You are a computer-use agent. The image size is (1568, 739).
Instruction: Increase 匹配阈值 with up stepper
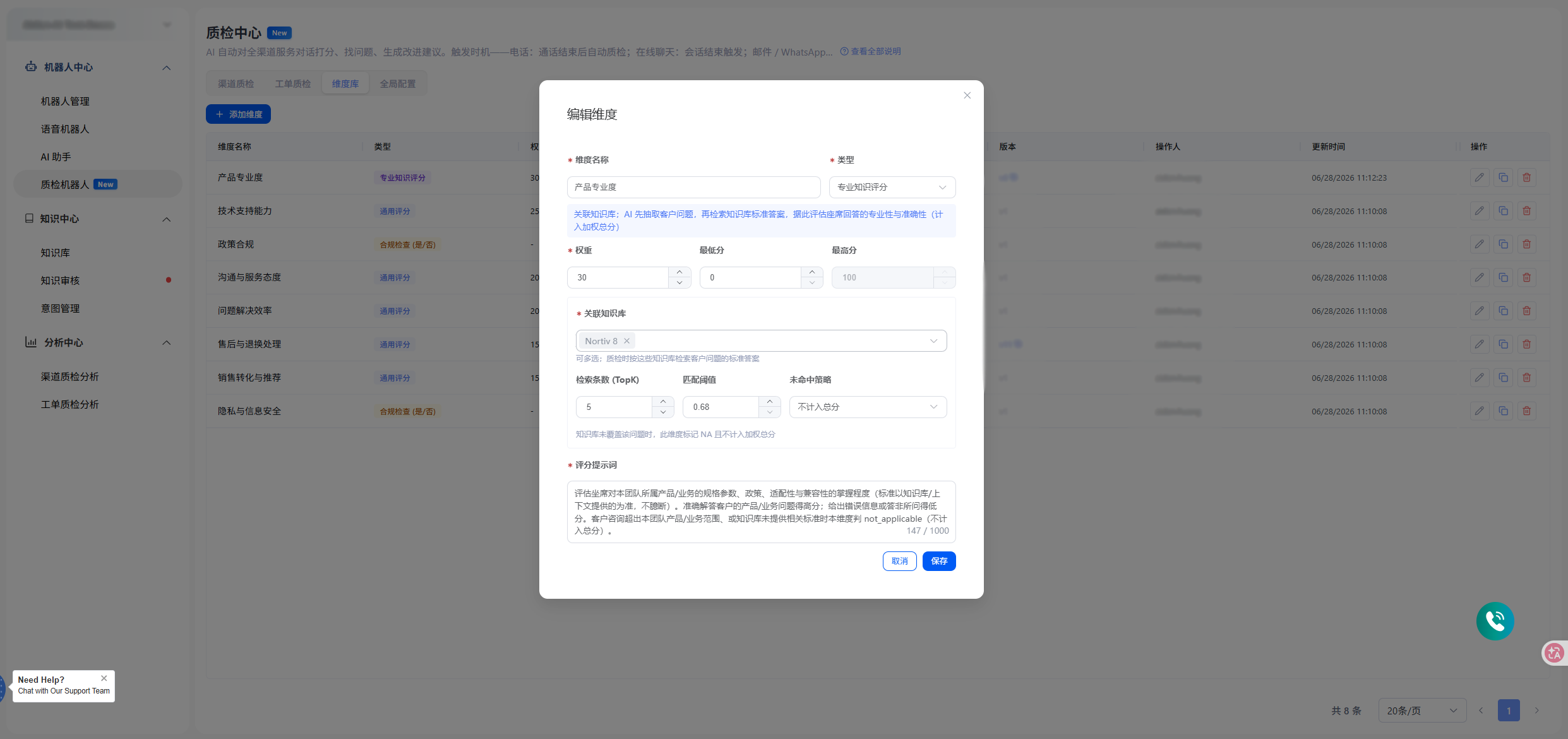(770, 402)
